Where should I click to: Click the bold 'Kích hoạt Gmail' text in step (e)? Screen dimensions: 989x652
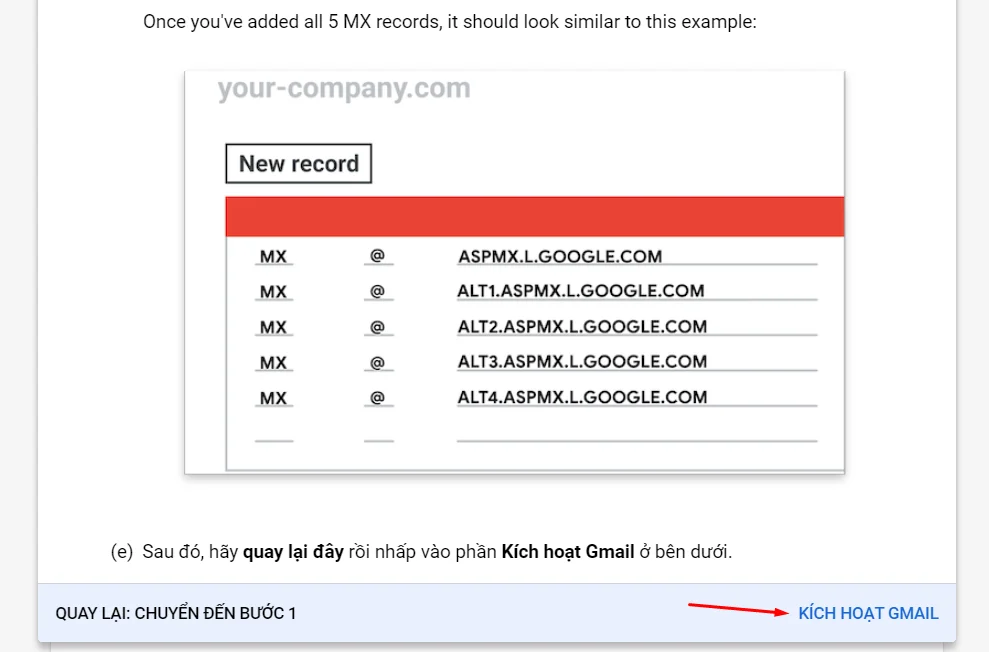pyautogui.click(x=568, y=552)
